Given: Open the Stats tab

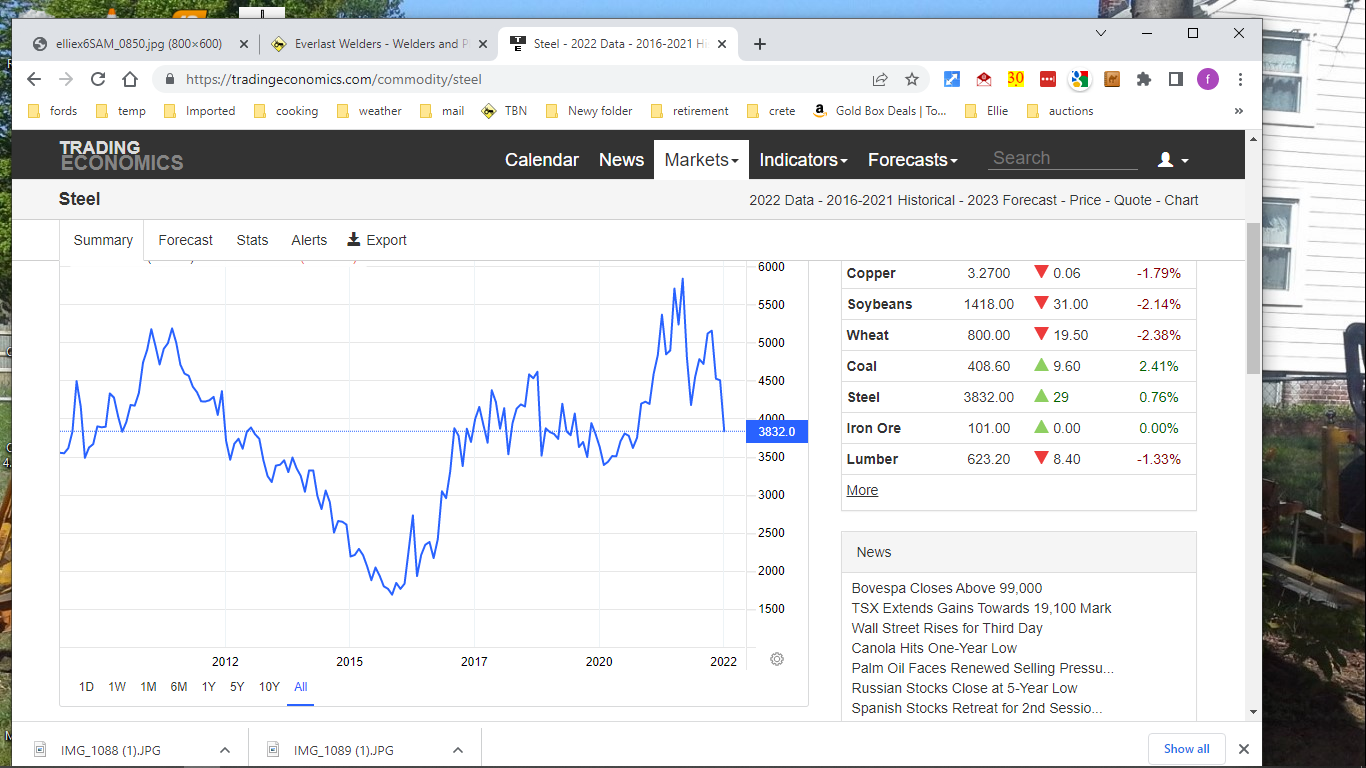Looking at the screenshot, I should [x=252, y=240].
